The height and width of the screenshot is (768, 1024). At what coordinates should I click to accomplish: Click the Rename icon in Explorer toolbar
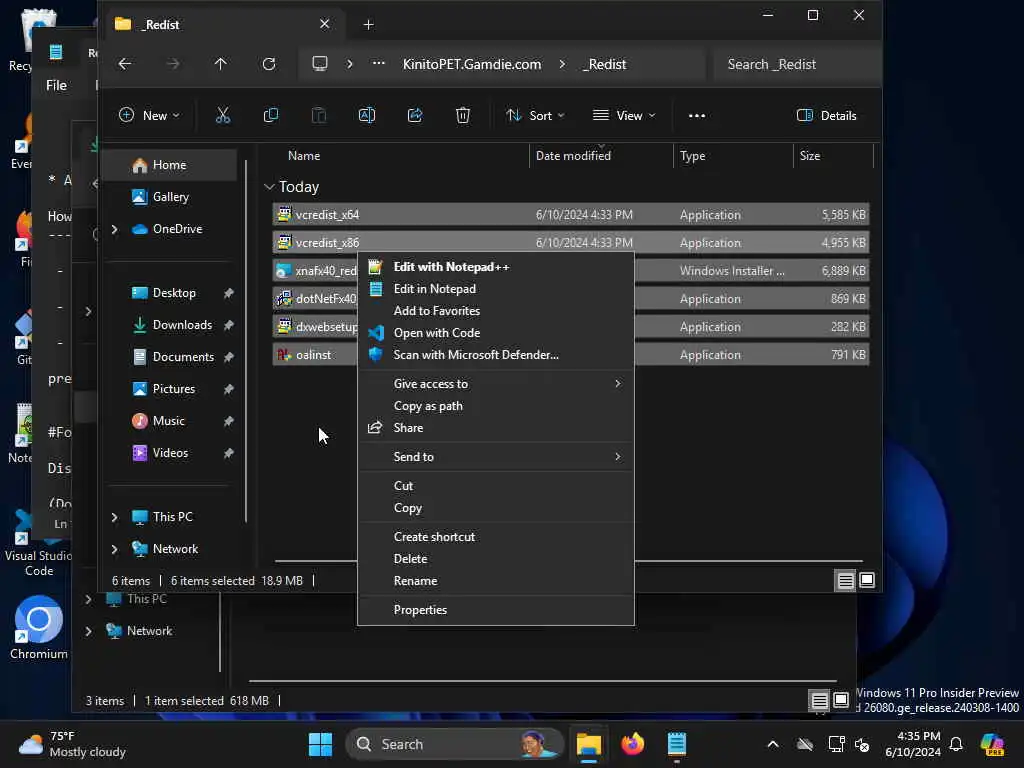[367, 116]
